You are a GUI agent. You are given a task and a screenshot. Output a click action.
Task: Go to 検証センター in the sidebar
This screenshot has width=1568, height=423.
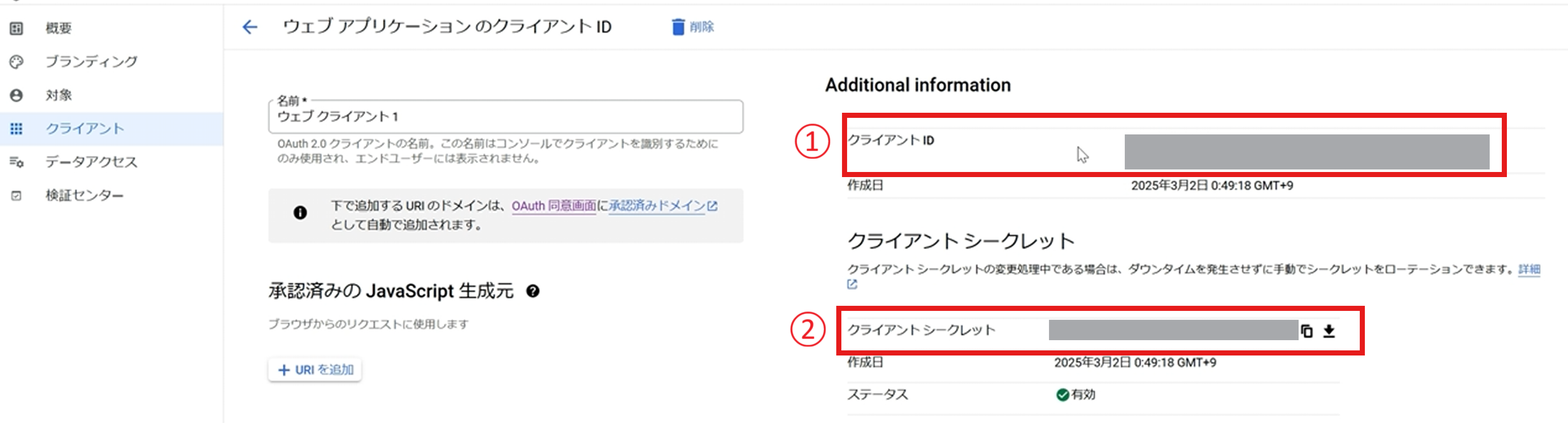tap(84, 196)
